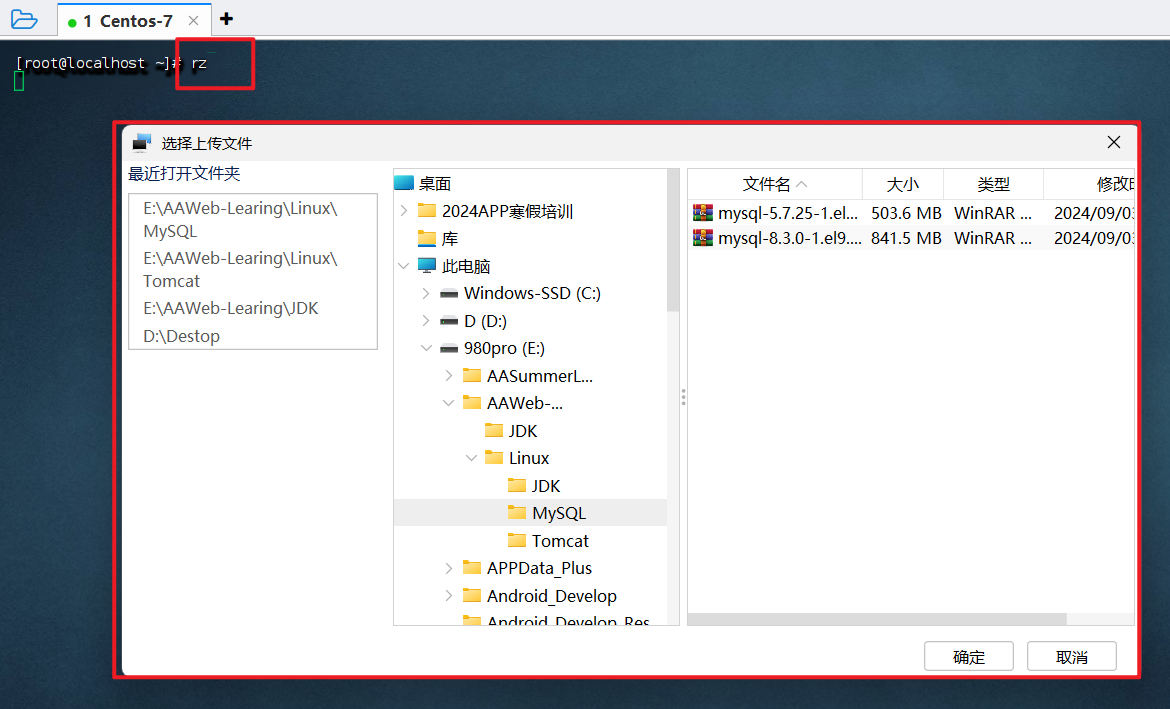The height and width of the screenshot is (709, 1170).
Task: Select the mysql-8.3.0 archive file icon
Action: 703,238
